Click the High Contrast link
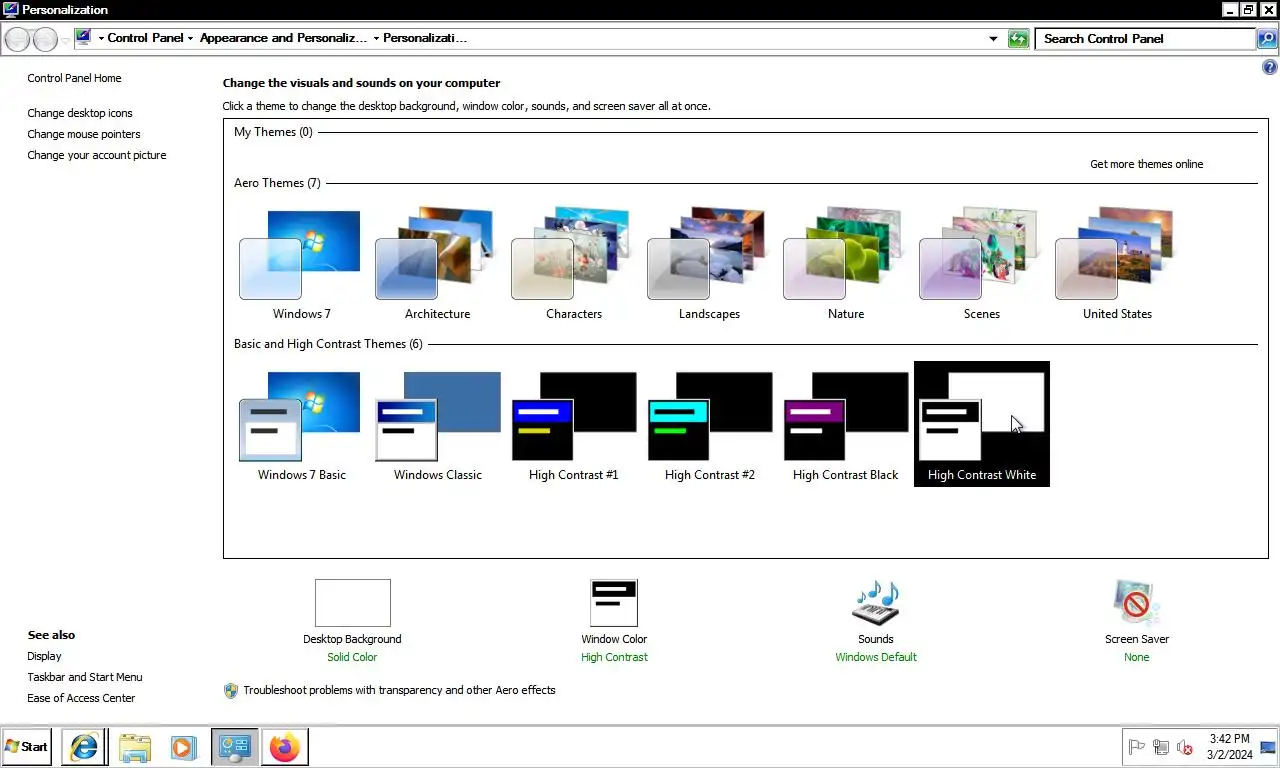The width and height of the screenshot is (1280, 768). click(x=614, y=657)
